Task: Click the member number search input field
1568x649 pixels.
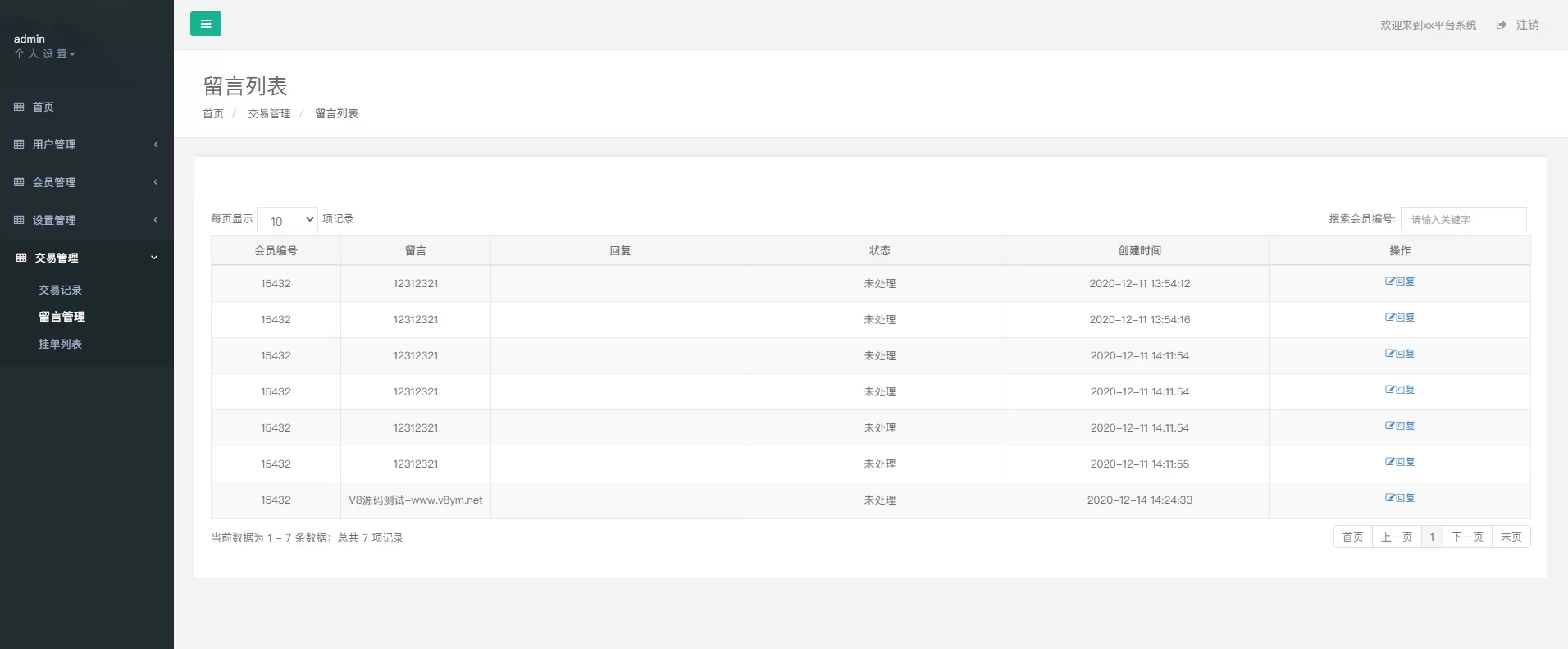Action: [x=1463, y=219]
